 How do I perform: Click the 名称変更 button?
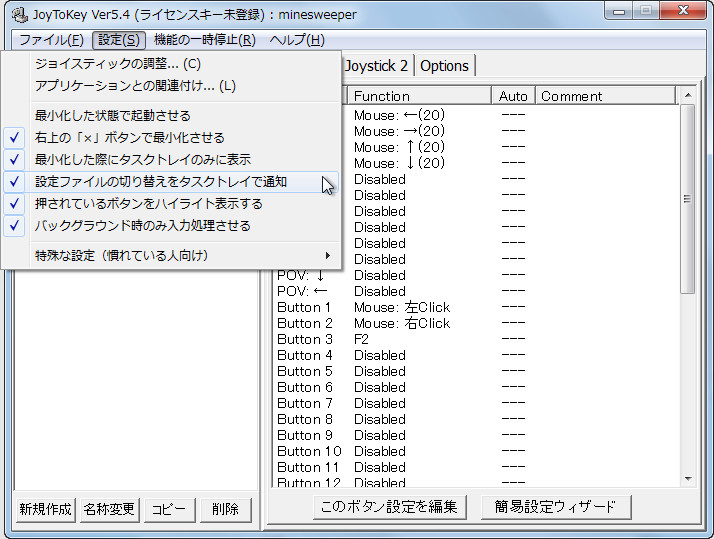click(109, 509)
